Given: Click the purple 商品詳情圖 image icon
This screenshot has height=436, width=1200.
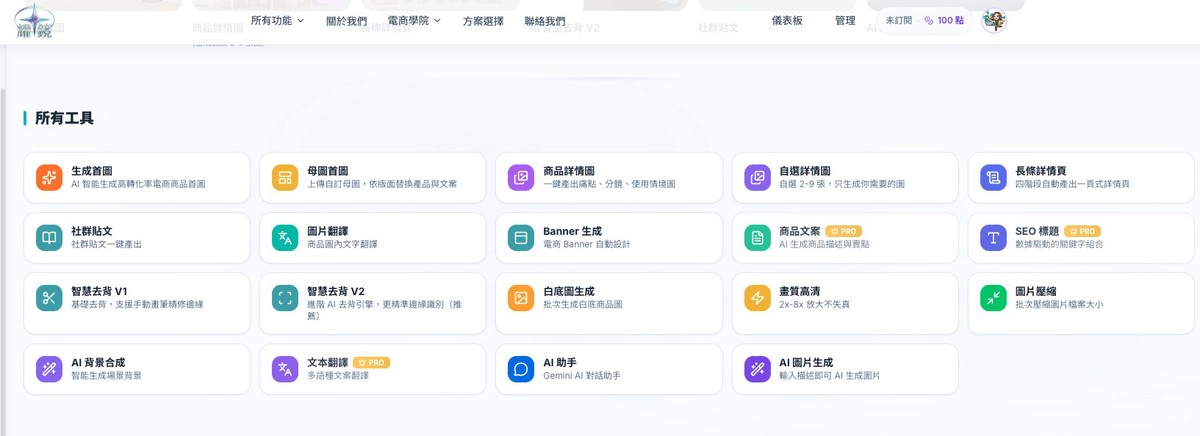Looking at the screenshot, I should pos(521,178).
